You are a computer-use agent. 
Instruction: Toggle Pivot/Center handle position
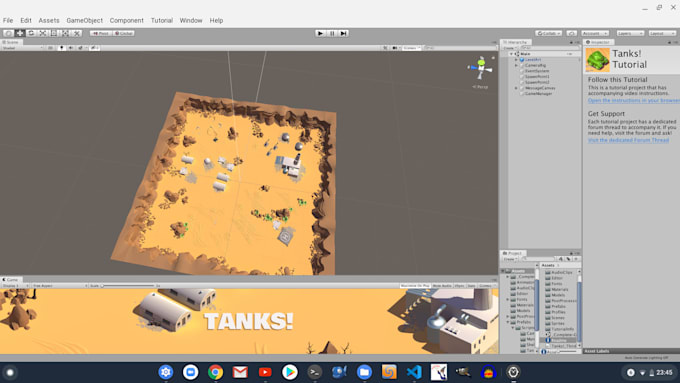tap(101, 33)
